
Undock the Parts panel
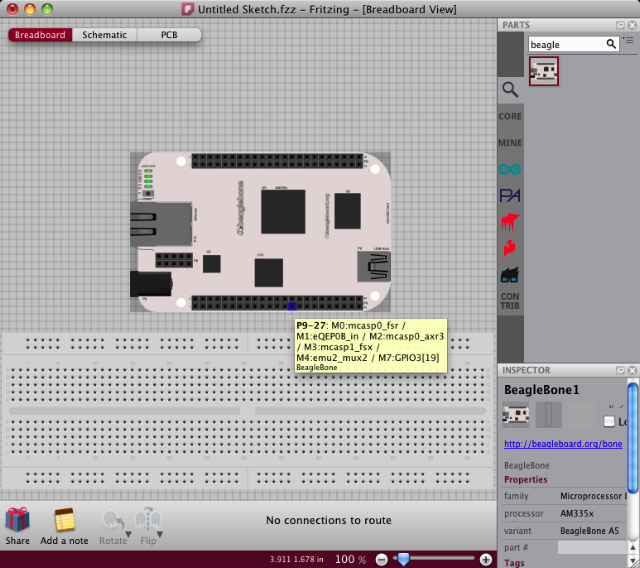click(x=620, y=25)
